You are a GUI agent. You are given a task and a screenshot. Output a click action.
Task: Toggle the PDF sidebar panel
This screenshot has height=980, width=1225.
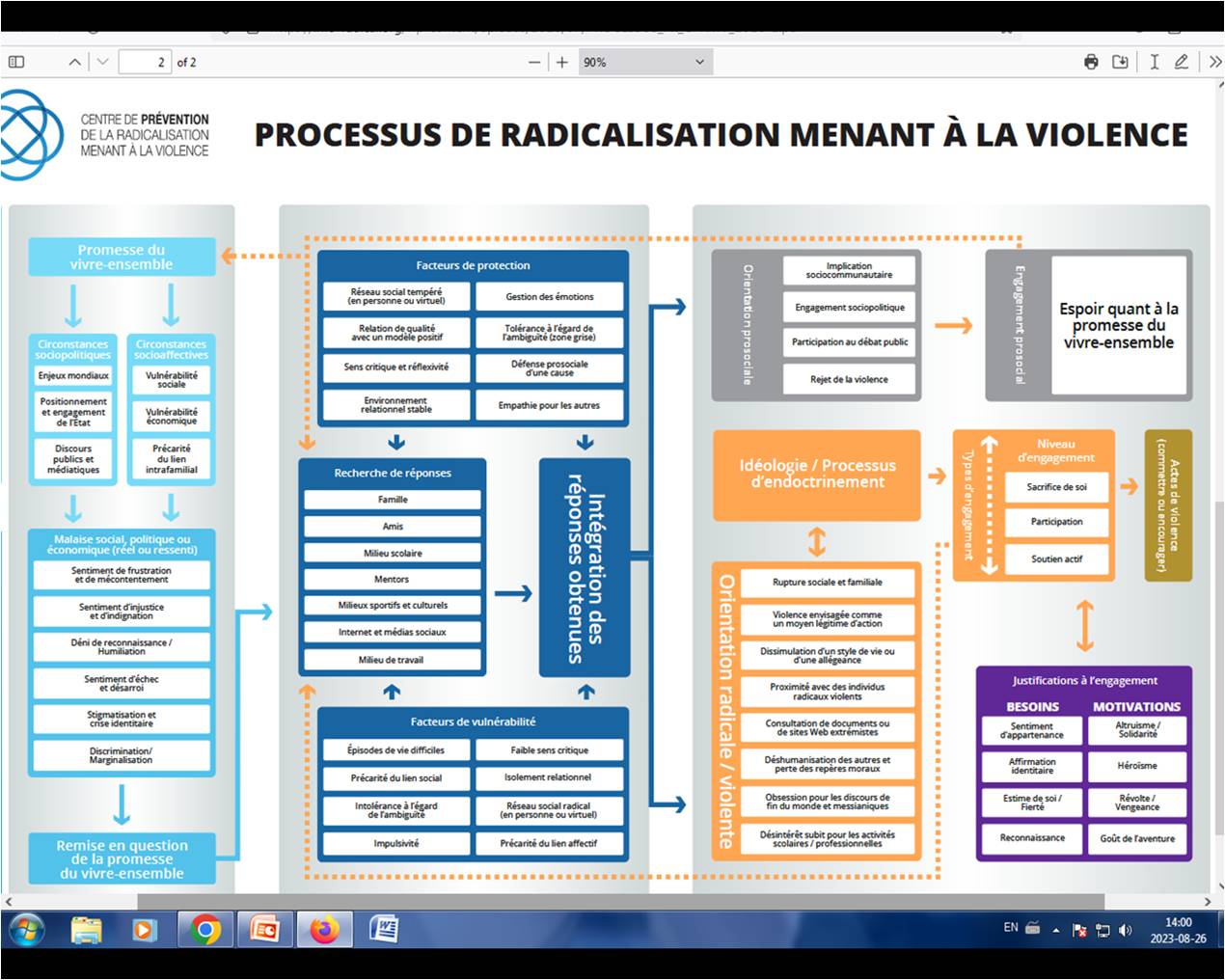[16, 62]
